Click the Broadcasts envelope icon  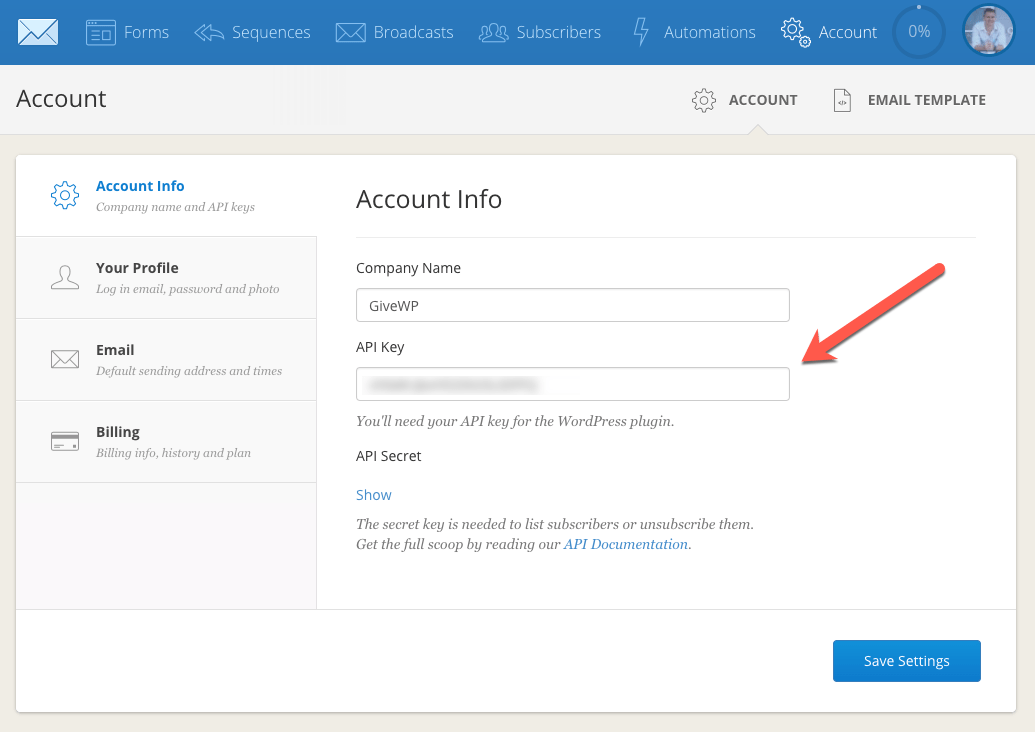click(350, 32)
